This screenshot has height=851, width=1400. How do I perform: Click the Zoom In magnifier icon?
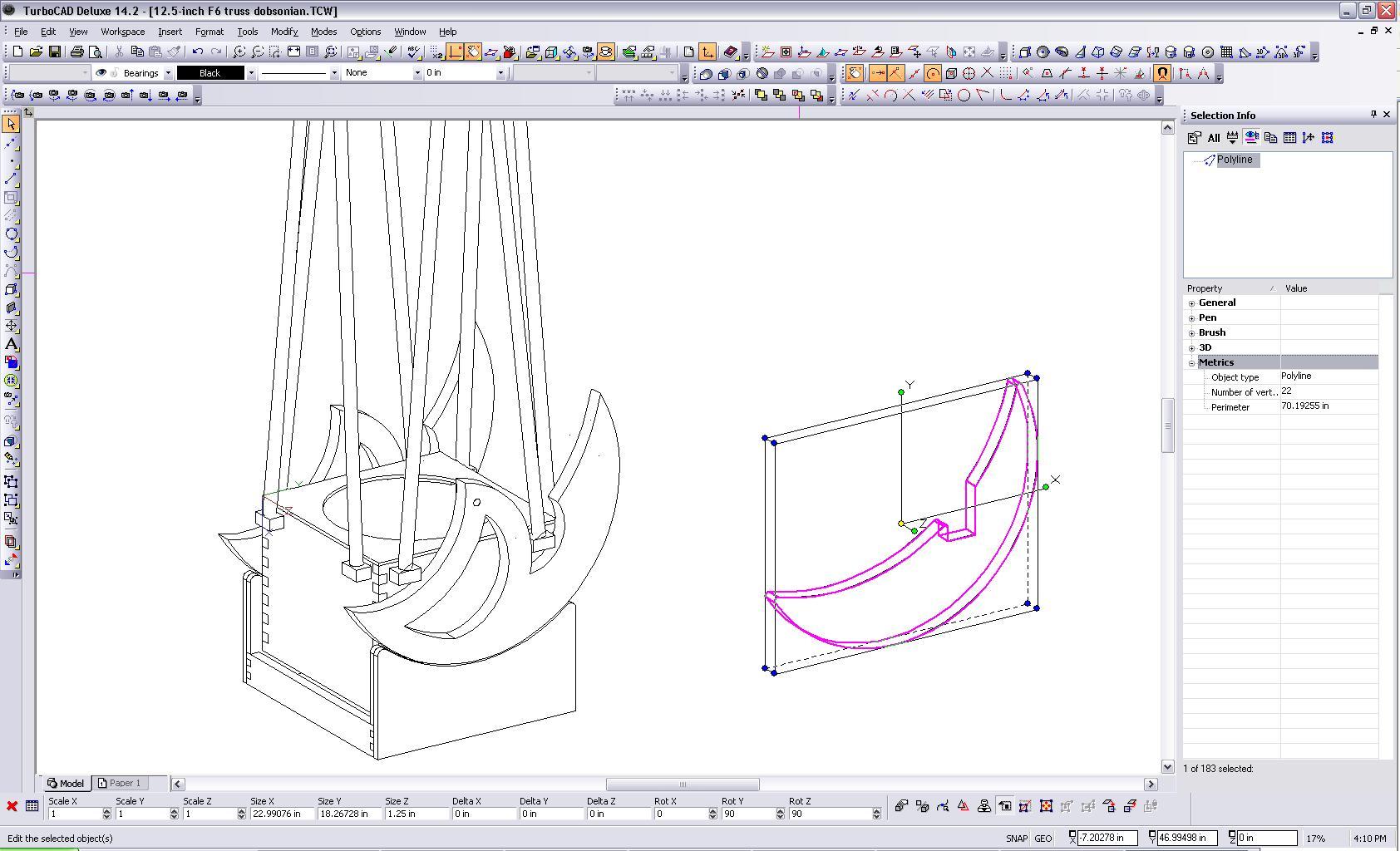tap(239, 52)
